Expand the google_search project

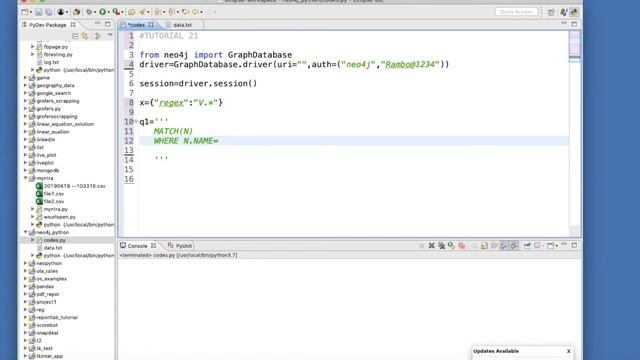[25, 93]
